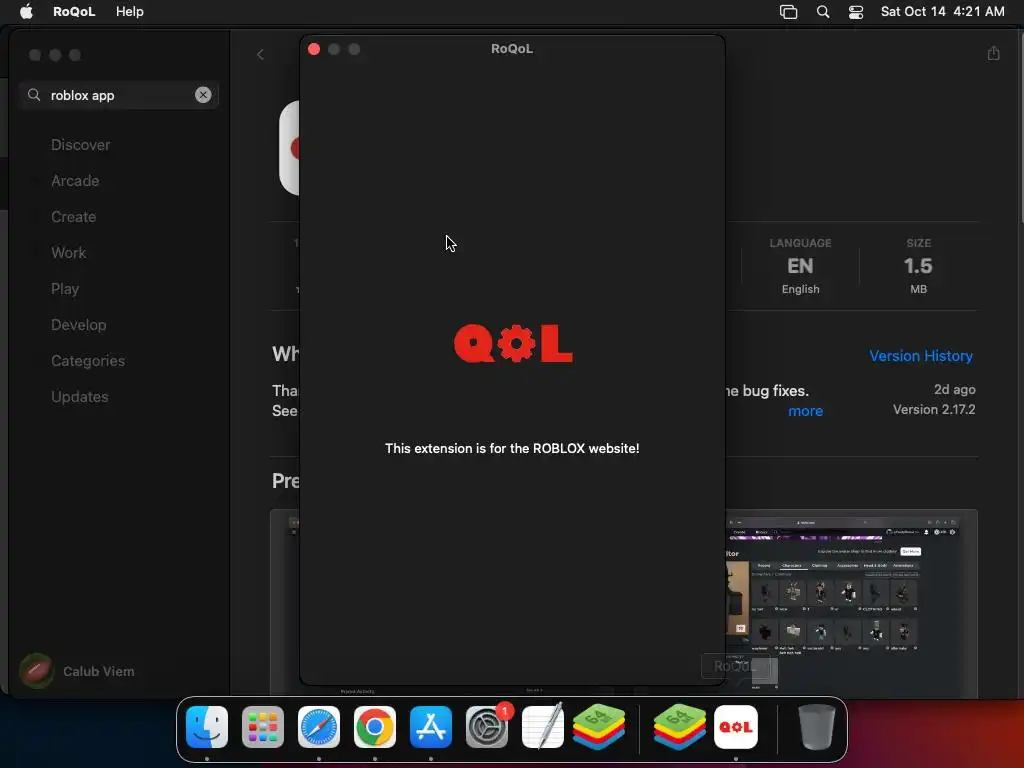Open the RoQoL menu in menu bar
Viewport: 1024px width, 768px height.
pyautogui.click(x=74, y=12)
